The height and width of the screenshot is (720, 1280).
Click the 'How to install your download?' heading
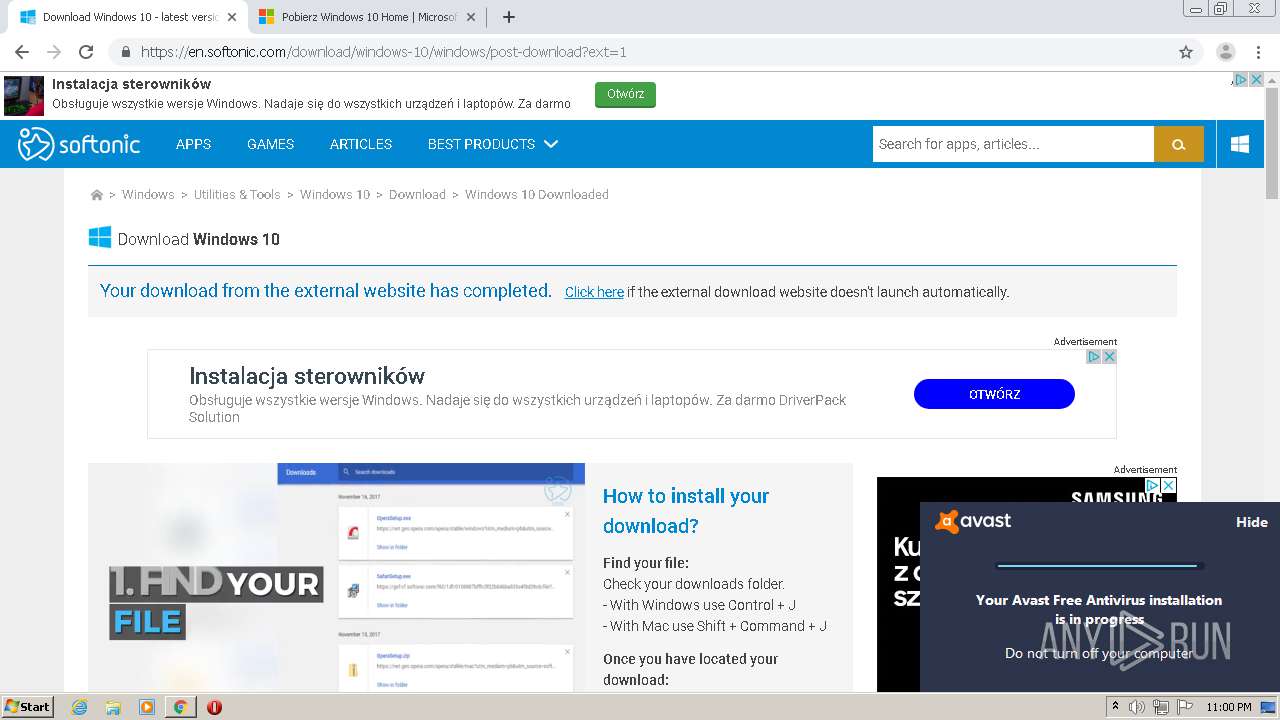(x=686, y=511)
